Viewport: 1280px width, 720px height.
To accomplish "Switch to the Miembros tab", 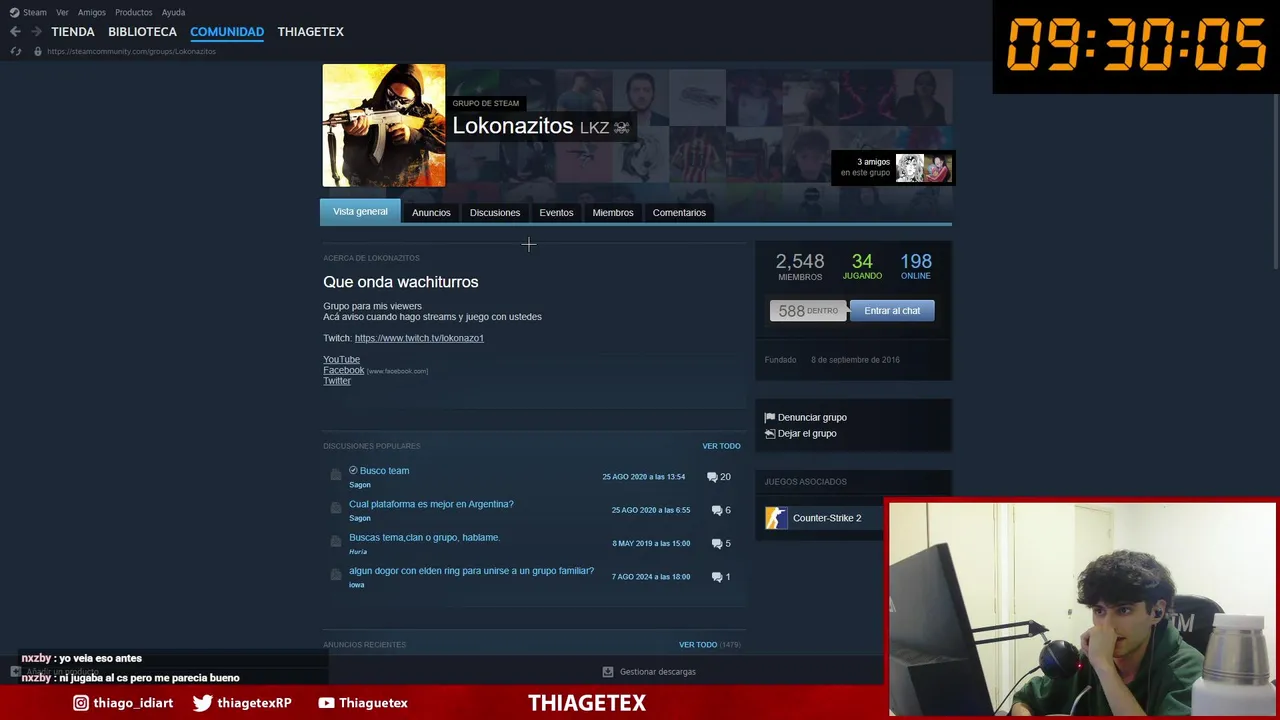I will pos(613,212).
